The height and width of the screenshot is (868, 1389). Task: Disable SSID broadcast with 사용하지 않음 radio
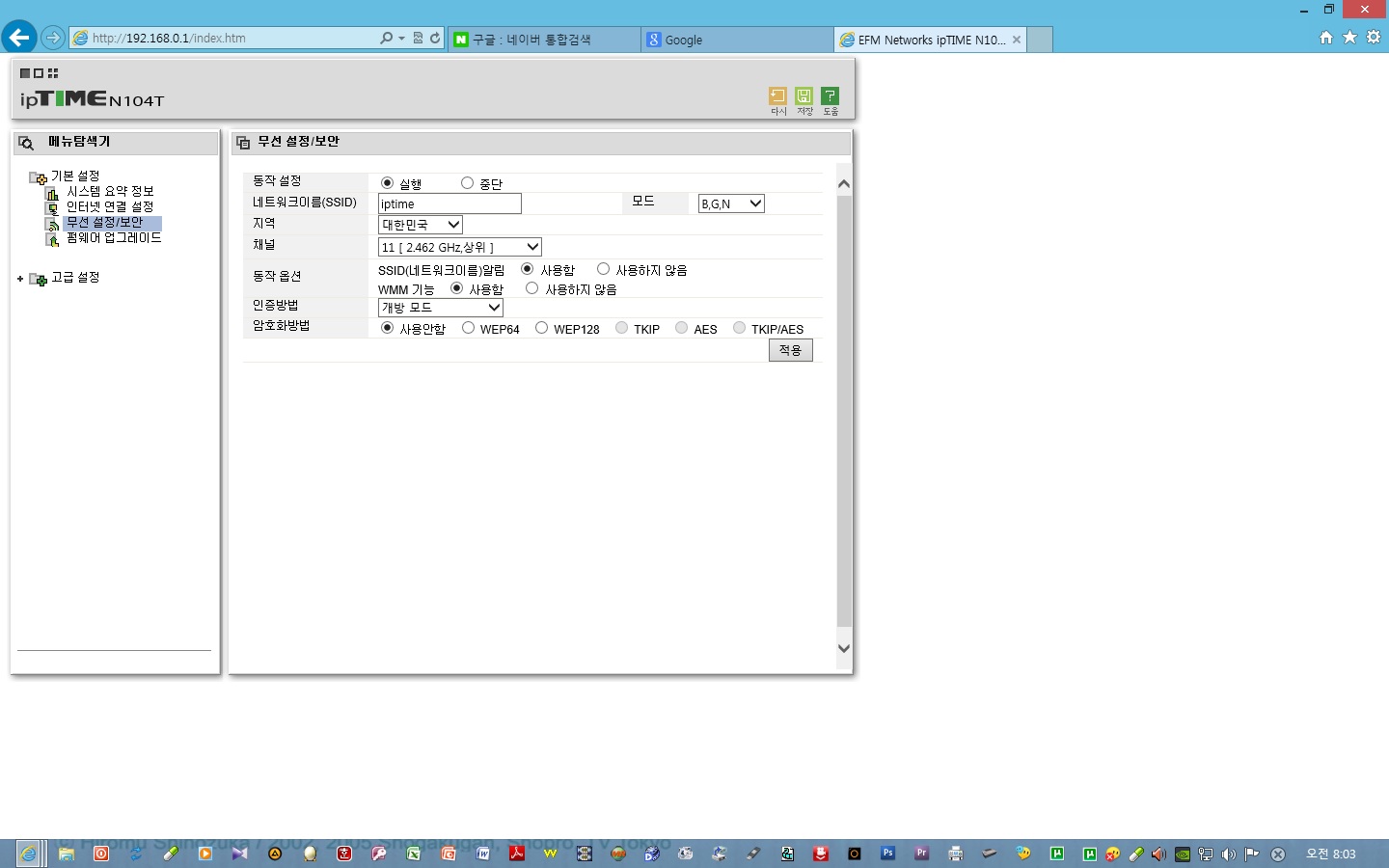tap(603, 269)
